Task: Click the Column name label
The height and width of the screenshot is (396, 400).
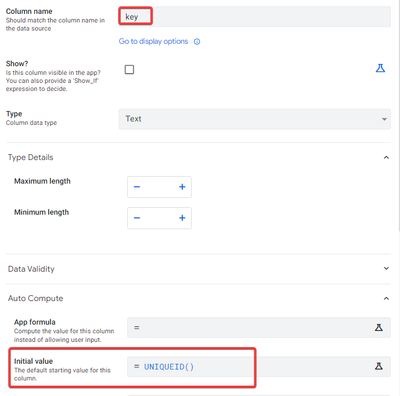Action: pos(29,11)
